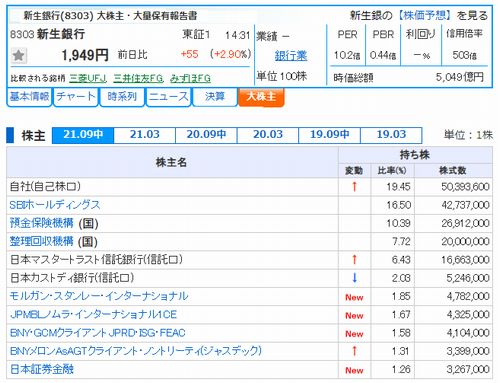Image resolution: width=500 pixels, height=383 pixels.
Task: Click the 8303 新生銀行 stock name
Action: [x=48, y=34]
